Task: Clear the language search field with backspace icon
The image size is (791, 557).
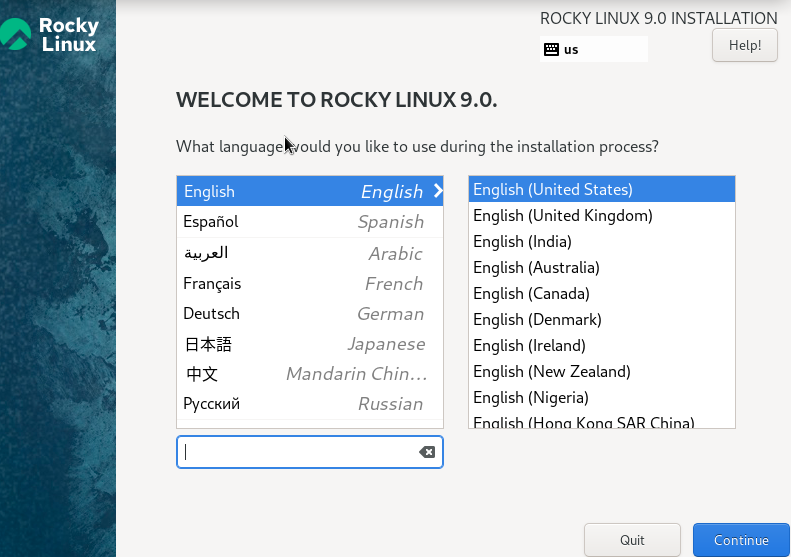Action: tap(427, 452)
